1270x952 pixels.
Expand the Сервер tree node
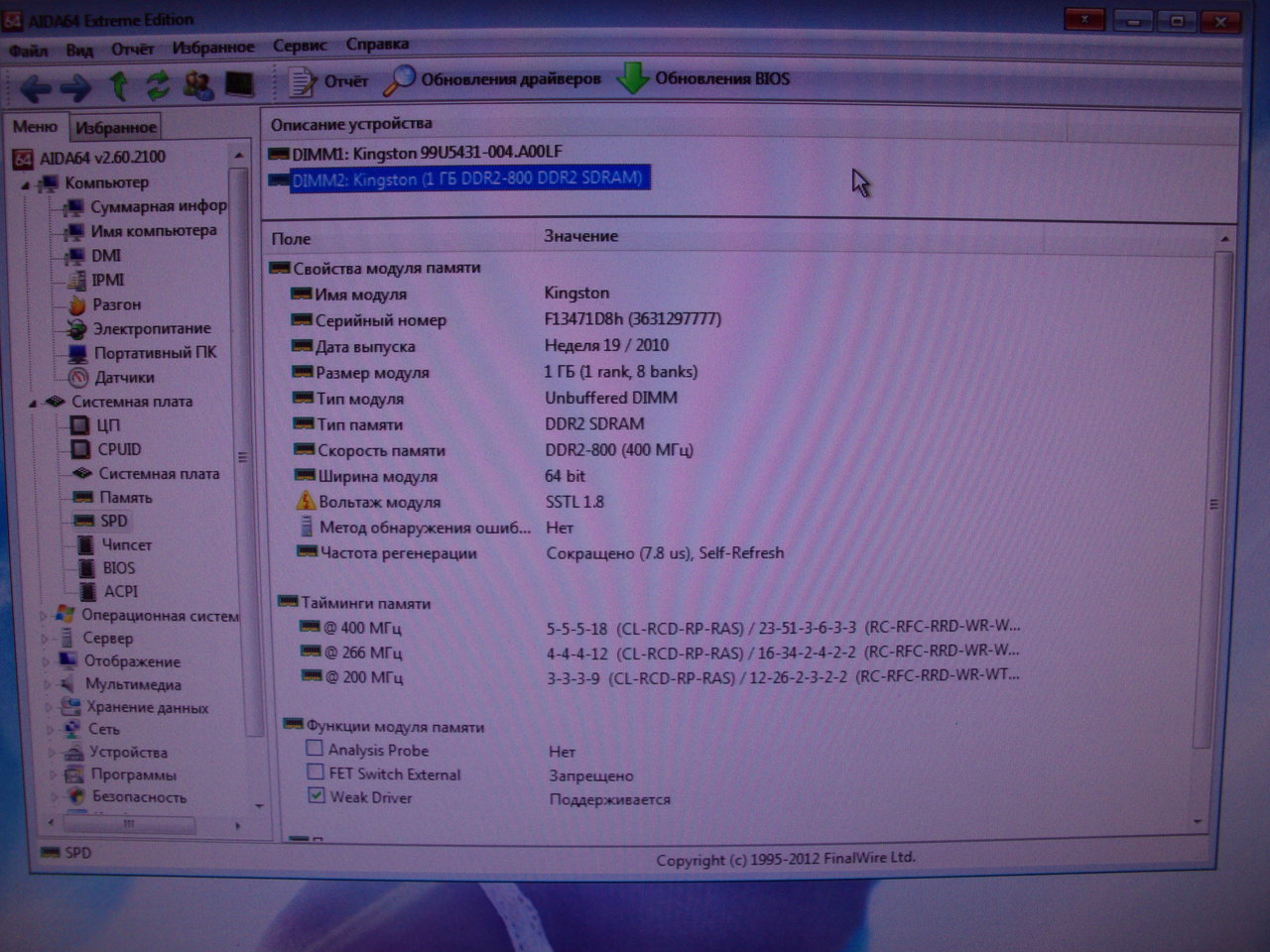tap(46, 639)
